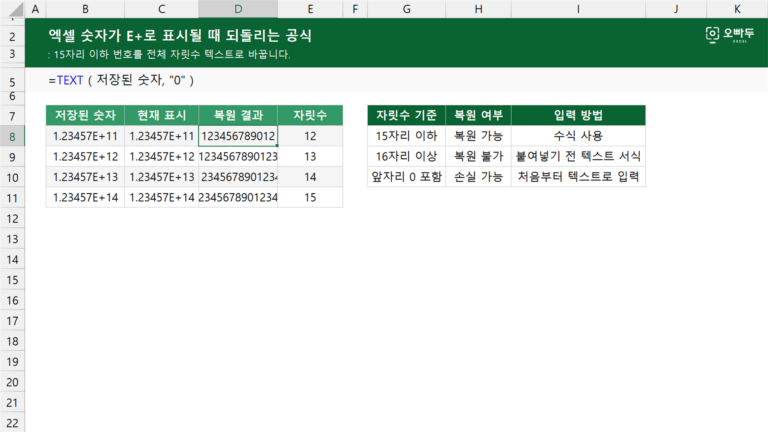Click cell '복원 불가'
This screenshot has height=432, width=768.
pyautogui.click(x=479, y=156)
